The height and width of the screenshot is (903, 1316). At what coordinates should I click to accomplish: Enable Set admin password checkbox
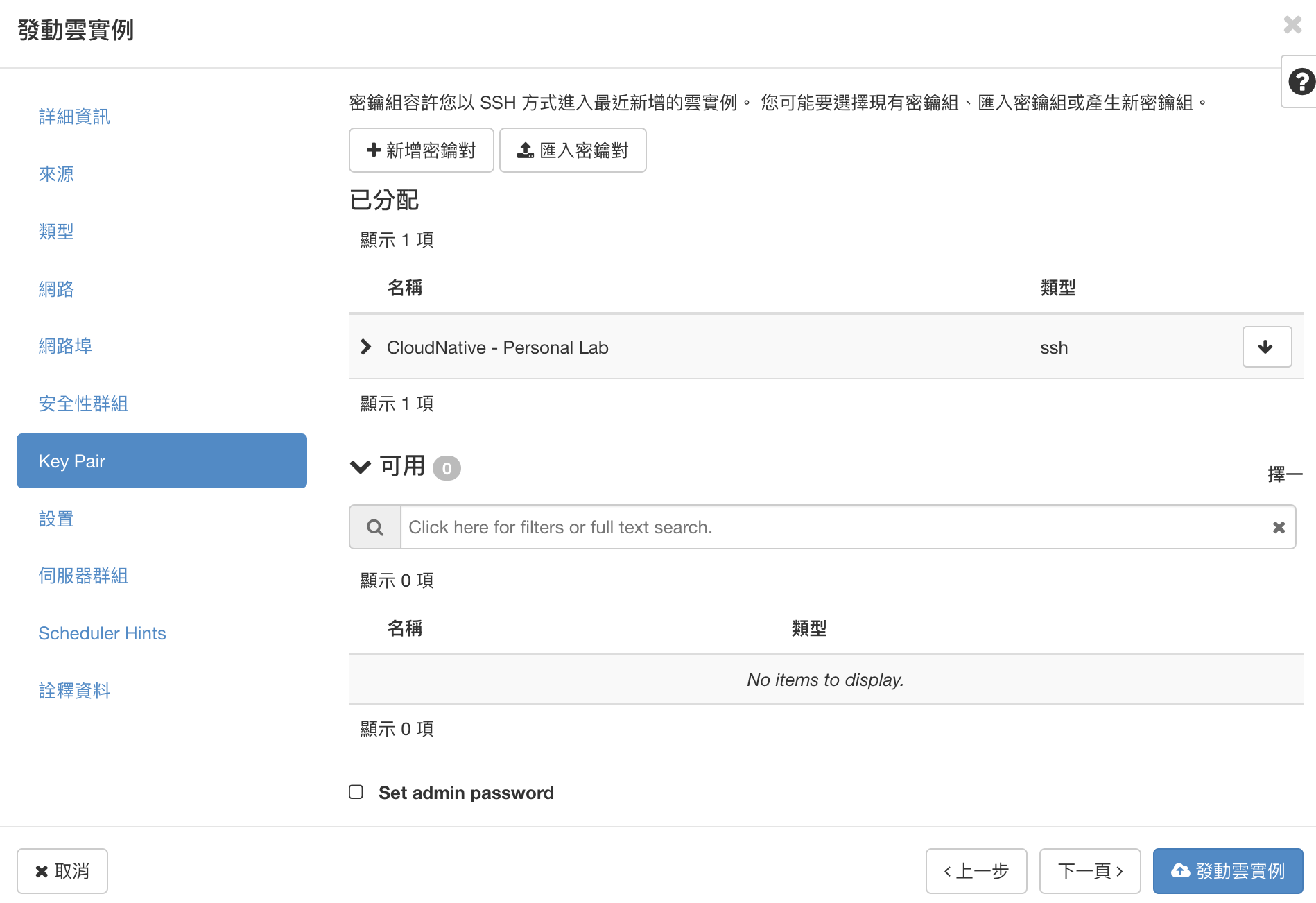point(356,792)
